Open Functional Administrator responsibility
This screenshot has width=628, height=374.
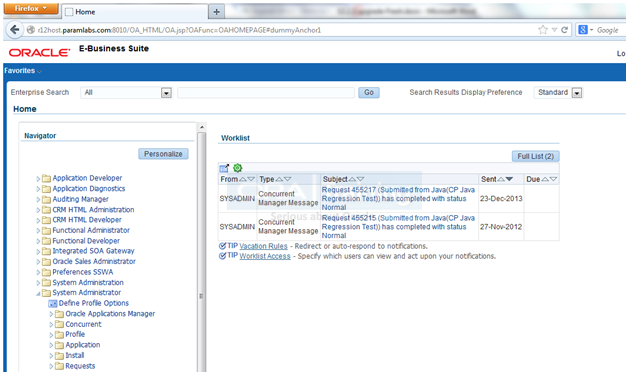[x=91, y=230]
